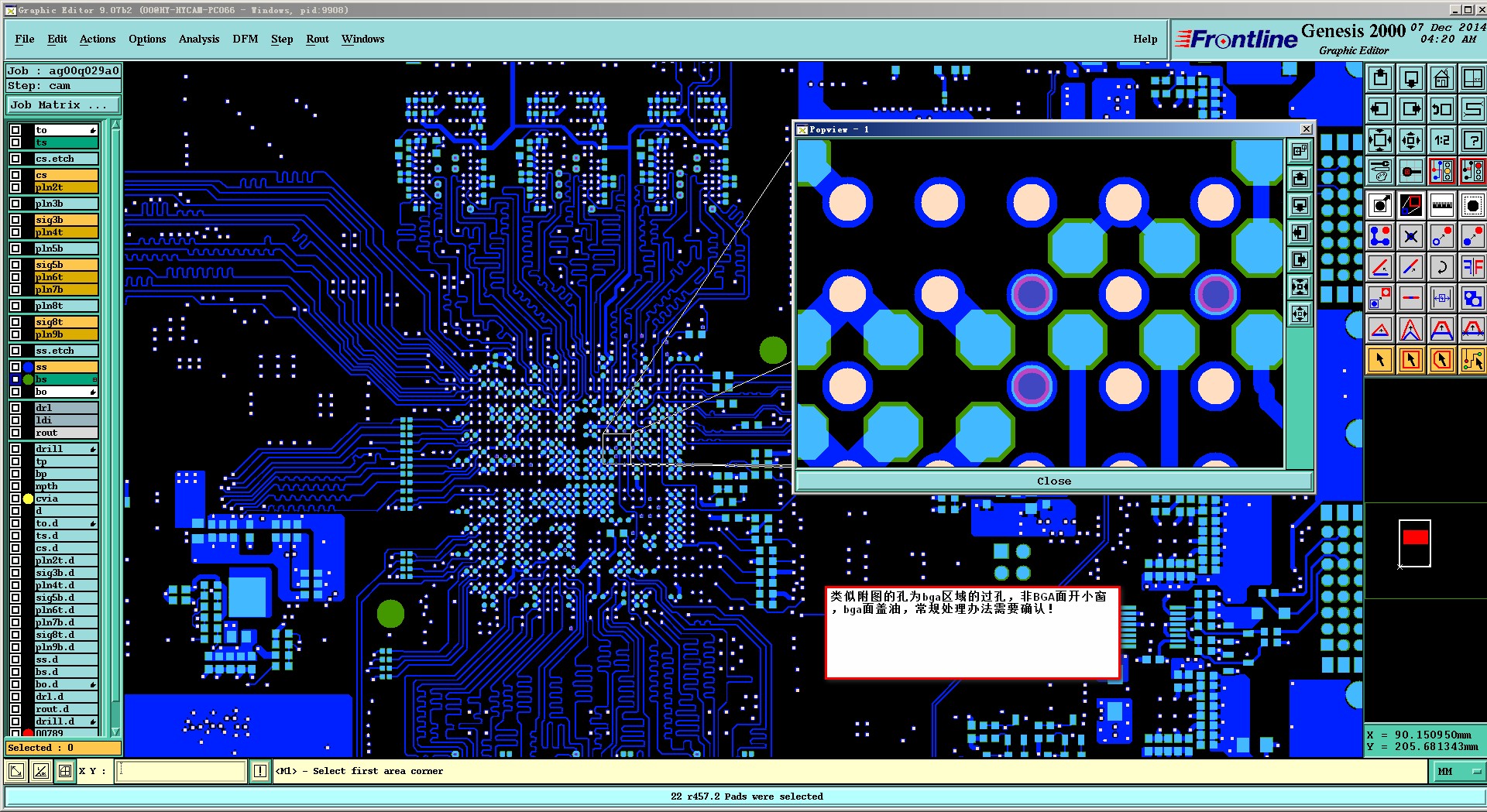Select the 'sig5b.d' layer name
This screenshot has width=1487, height=812.
[x=66, y=598]
